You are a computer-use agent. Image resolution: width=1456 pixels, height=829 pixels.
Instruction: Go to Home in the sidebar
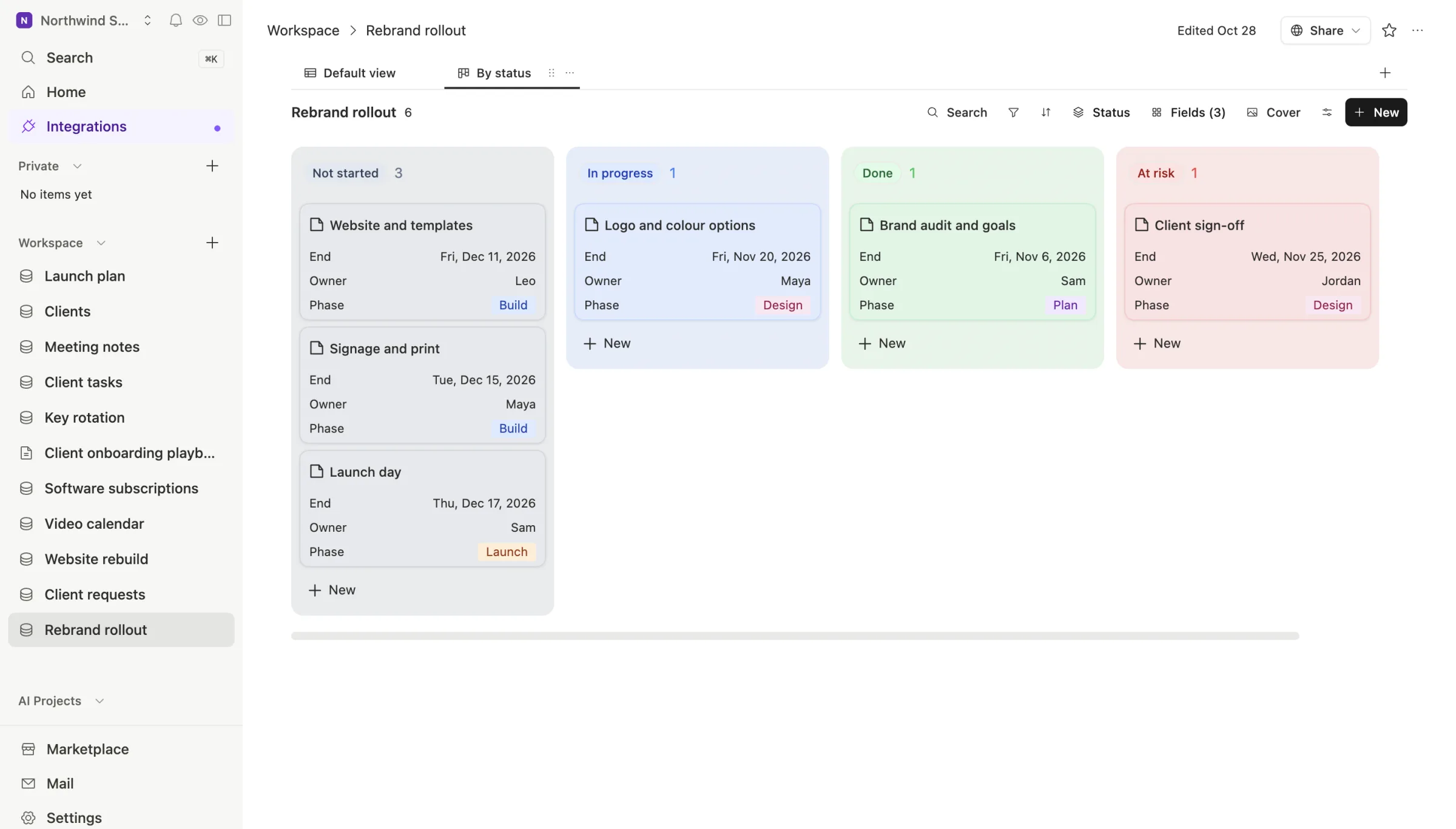[x=121, y=92]
